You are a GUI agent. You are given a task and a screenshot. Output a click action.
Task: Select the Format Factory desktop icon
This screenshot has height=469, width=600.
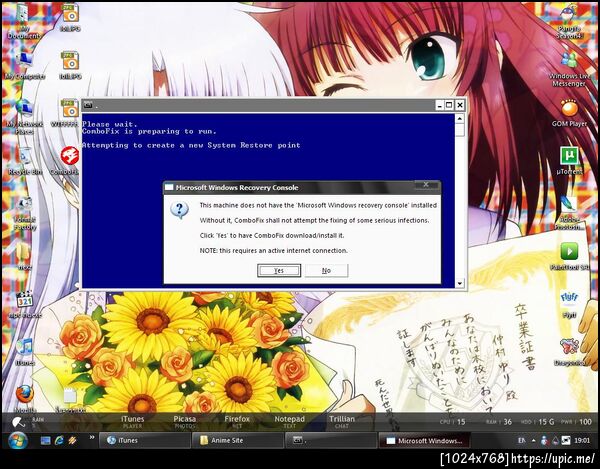coord(25,213)
